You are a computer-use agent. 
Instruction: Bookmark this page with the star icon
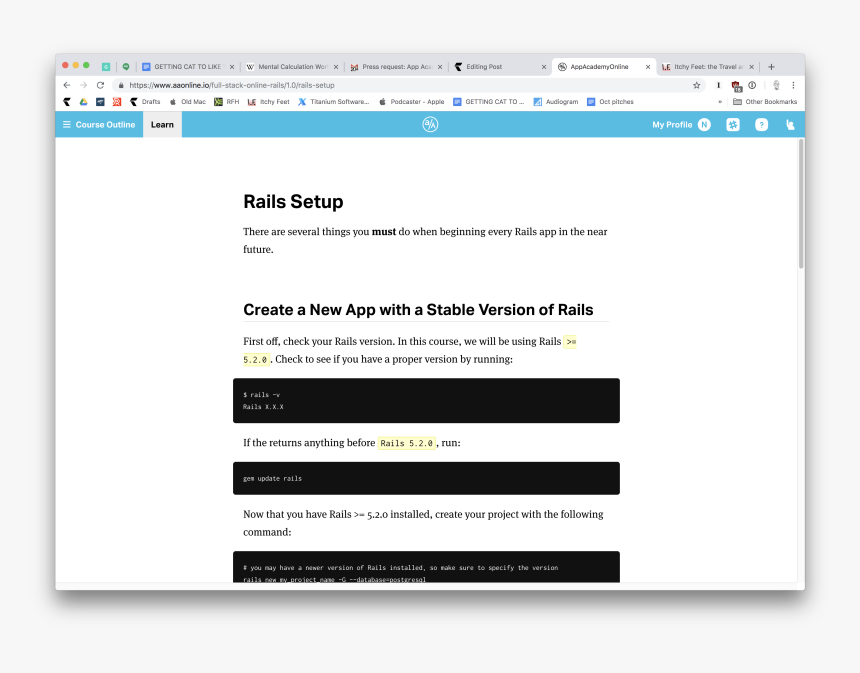pyautogui.click(x=697, y=86)
